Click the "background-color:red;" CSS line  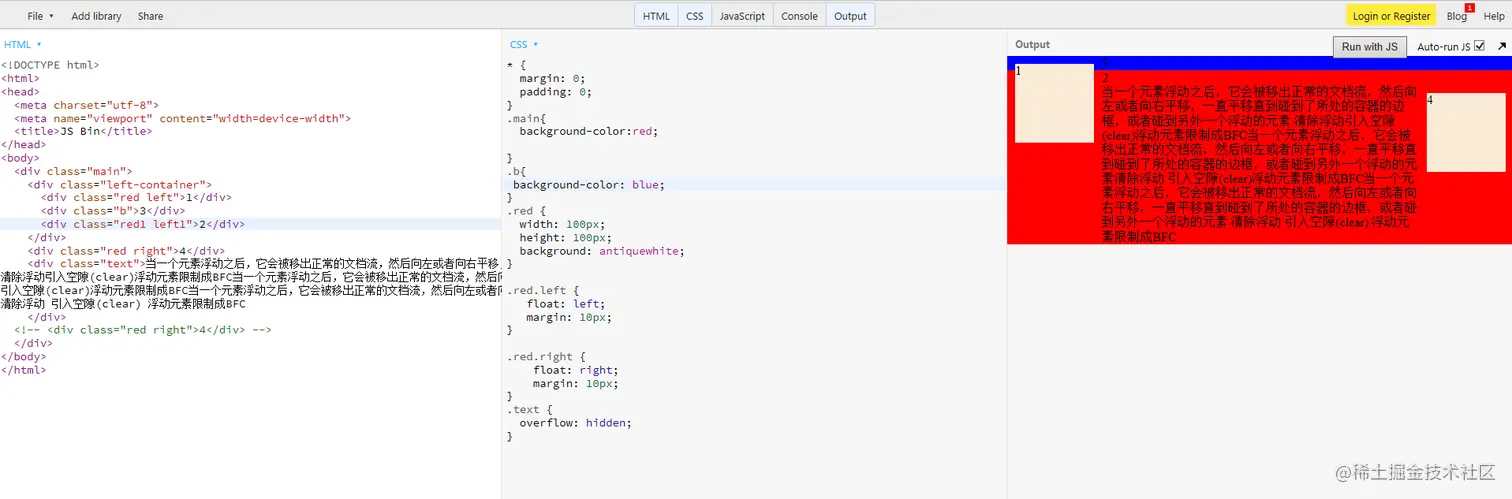tap(589, 131)
